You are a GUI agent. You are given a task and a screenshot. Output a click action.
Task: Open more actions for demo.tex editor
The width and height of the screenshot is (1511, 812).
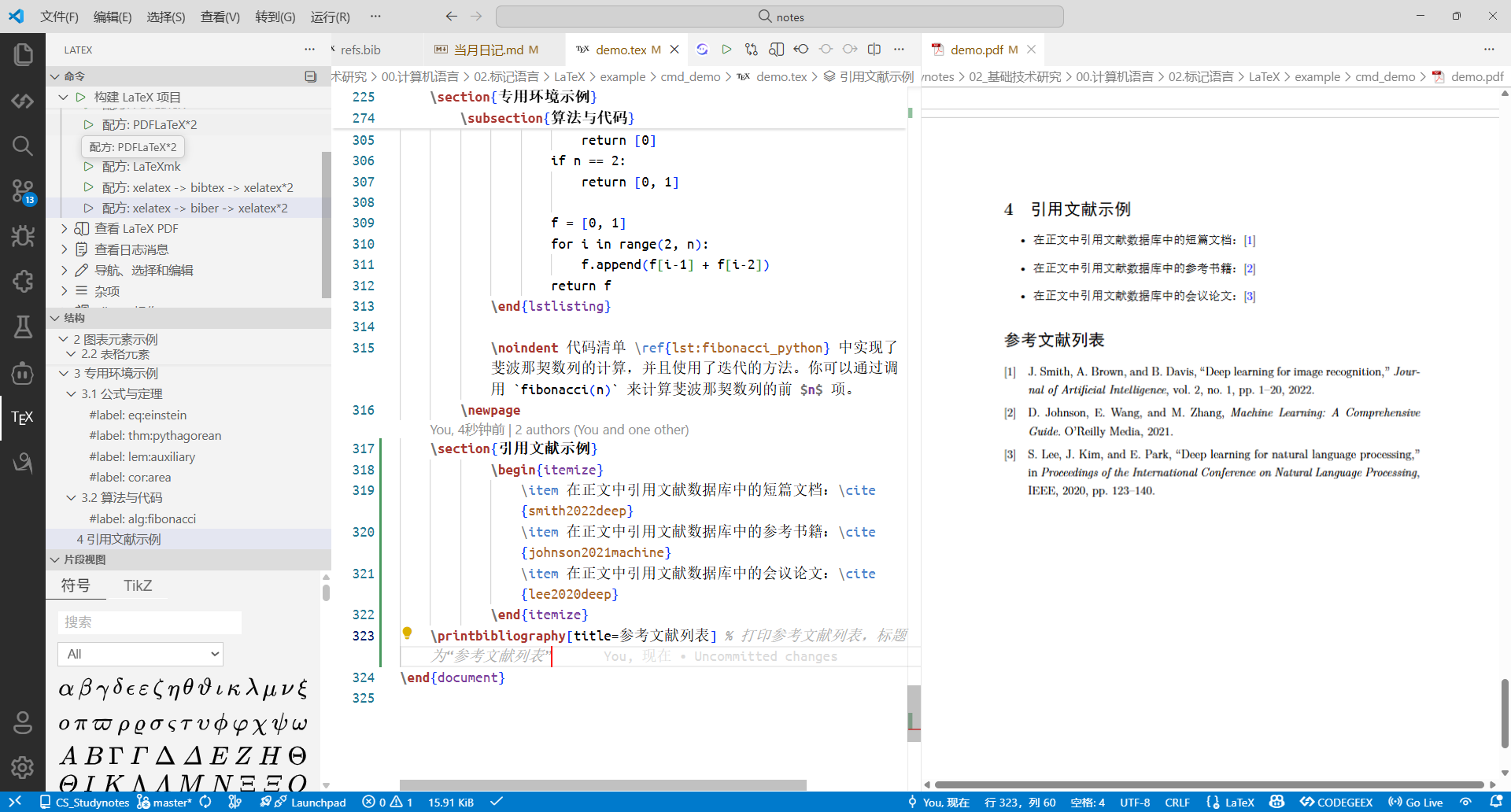(899, 50)
